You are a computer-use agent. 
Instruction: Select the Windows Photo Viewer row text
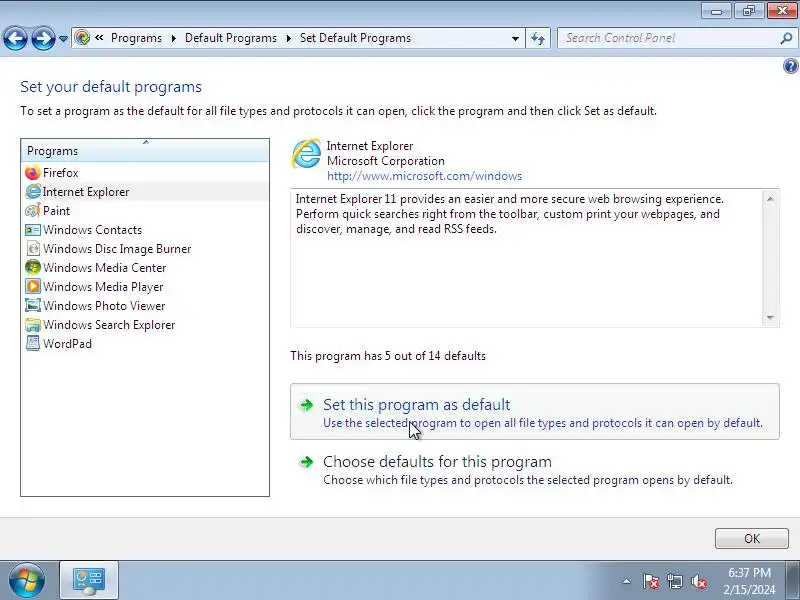(104, 306)
